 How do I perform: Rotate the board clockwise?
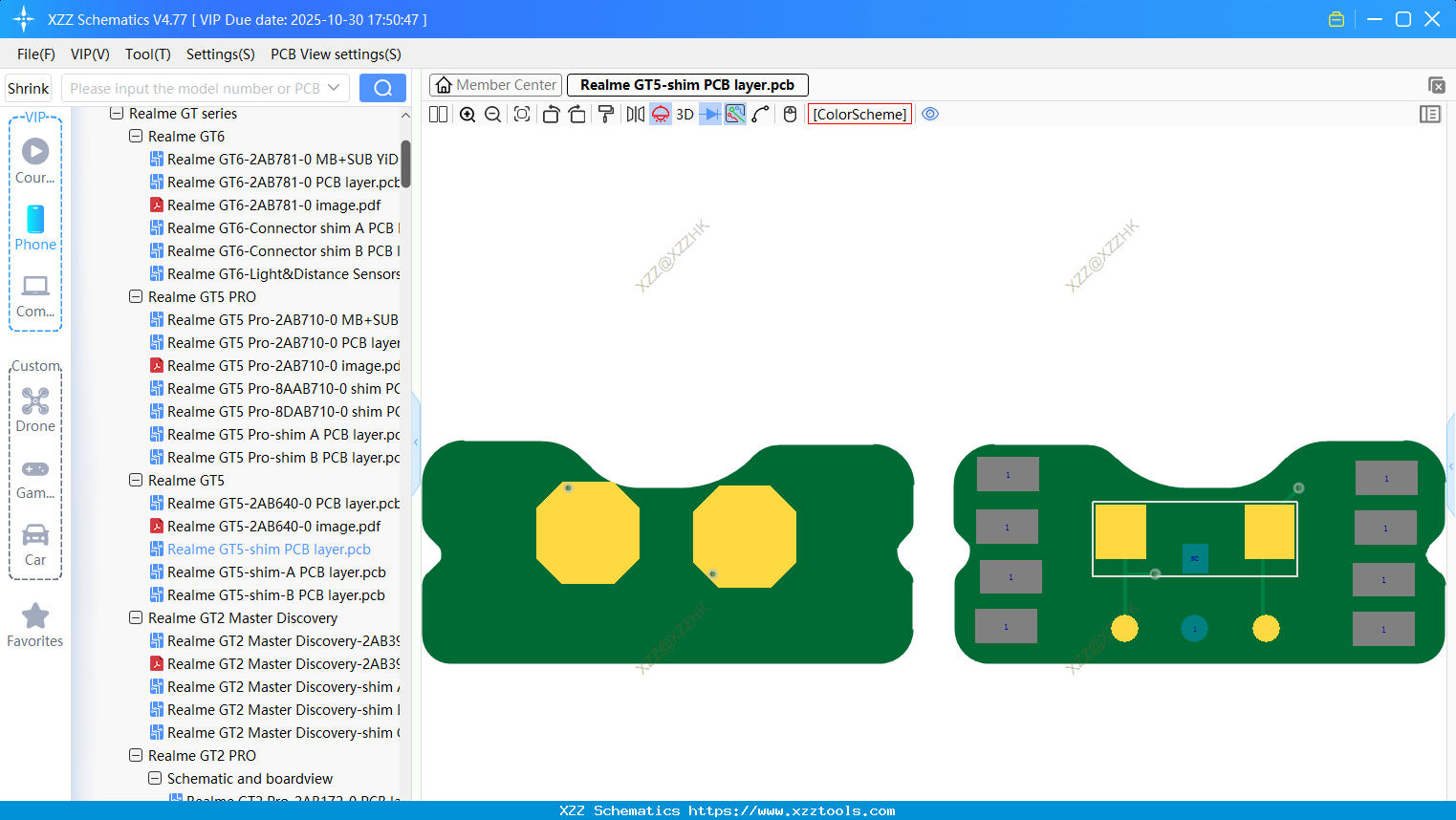(576, 115)
